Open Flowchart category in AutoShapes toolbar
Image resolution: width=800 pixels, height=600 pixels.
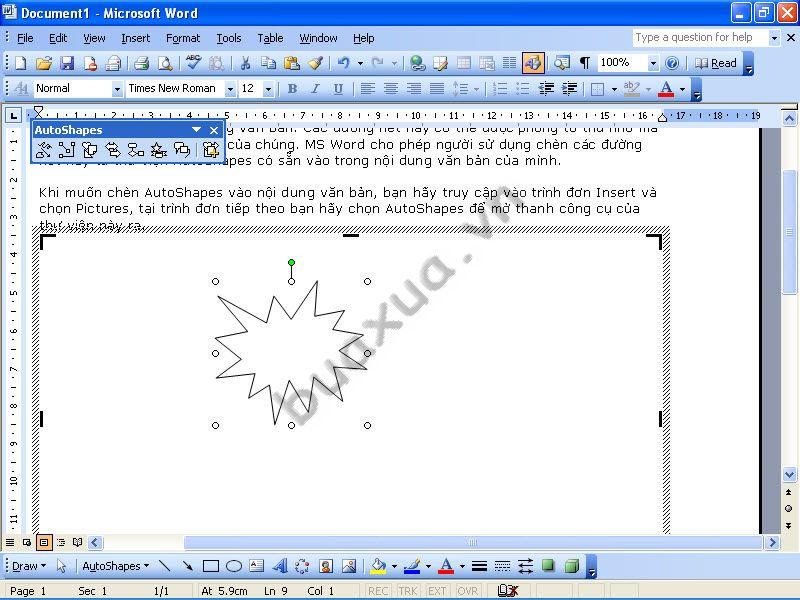(136, 149)
